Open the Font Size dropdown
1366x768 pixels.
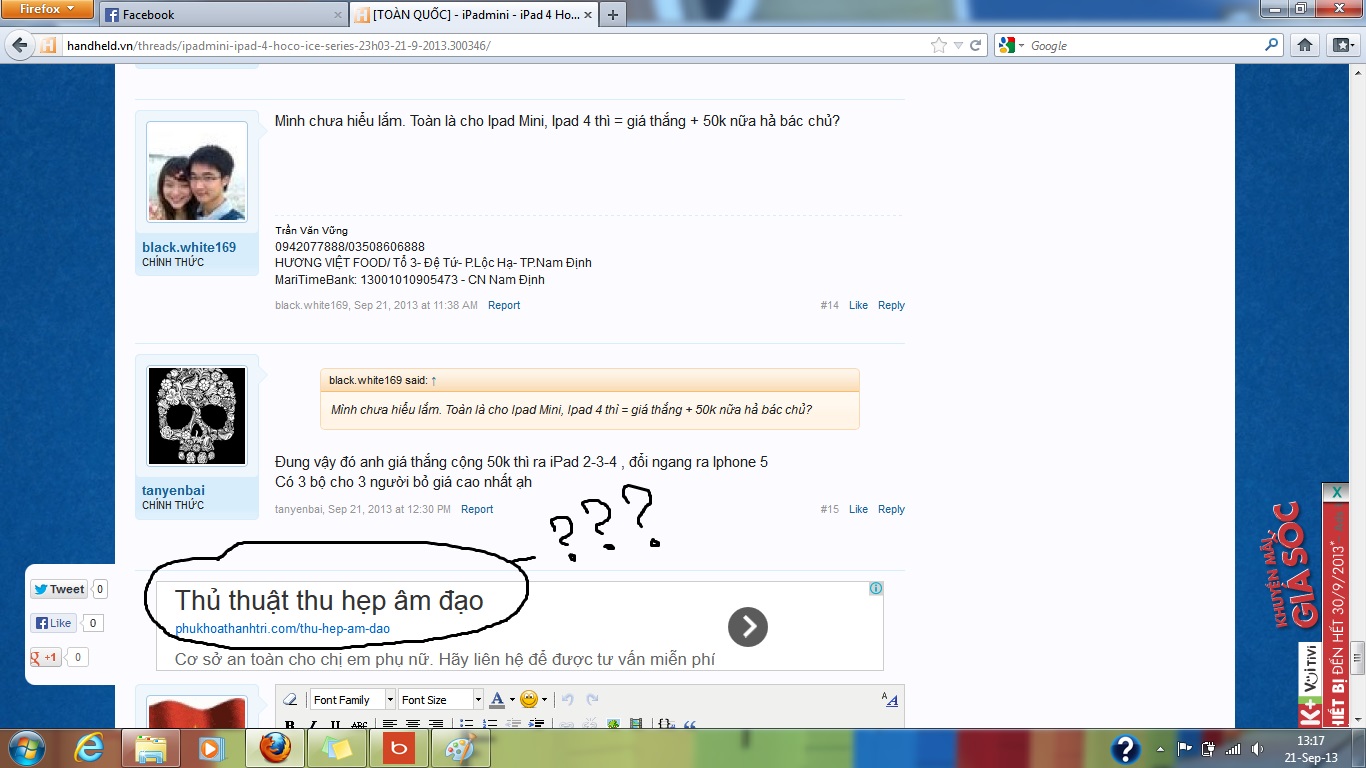pyautogui.click(x=440, y=700)
